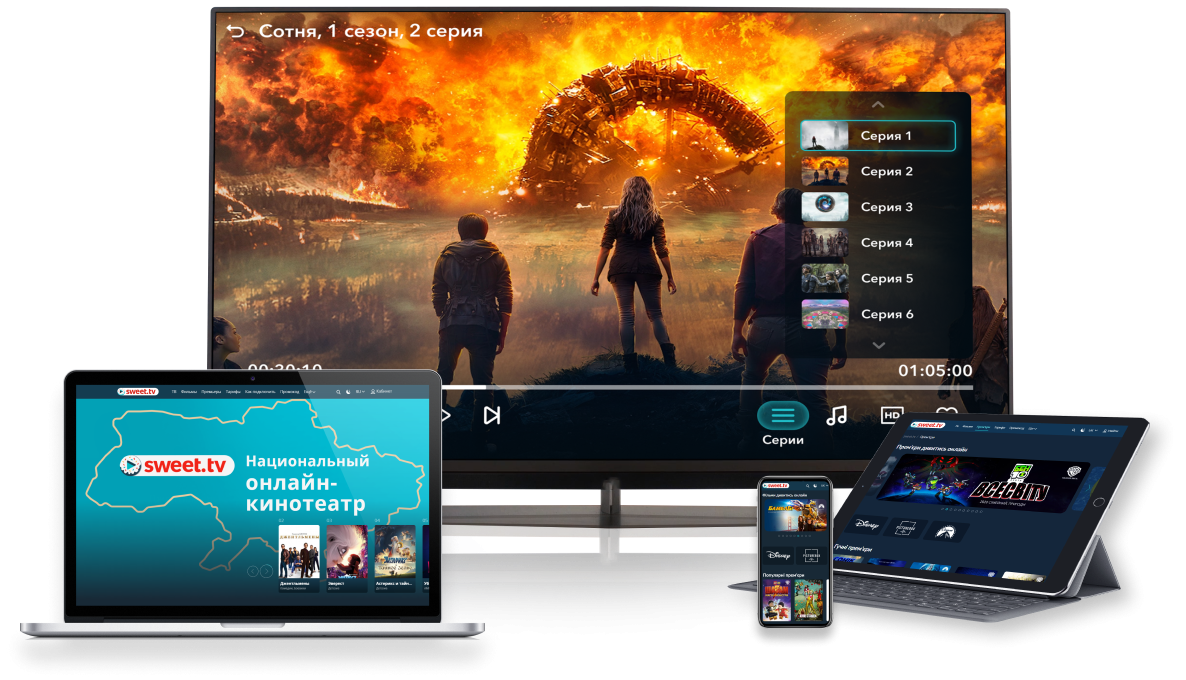Open the language dropdown on the phone

pos(824,486)
